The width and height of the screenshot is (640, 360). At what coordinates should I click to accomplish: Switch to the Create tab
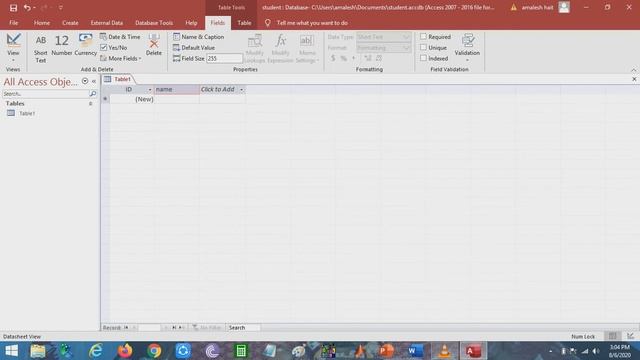[x=70, y=23]
